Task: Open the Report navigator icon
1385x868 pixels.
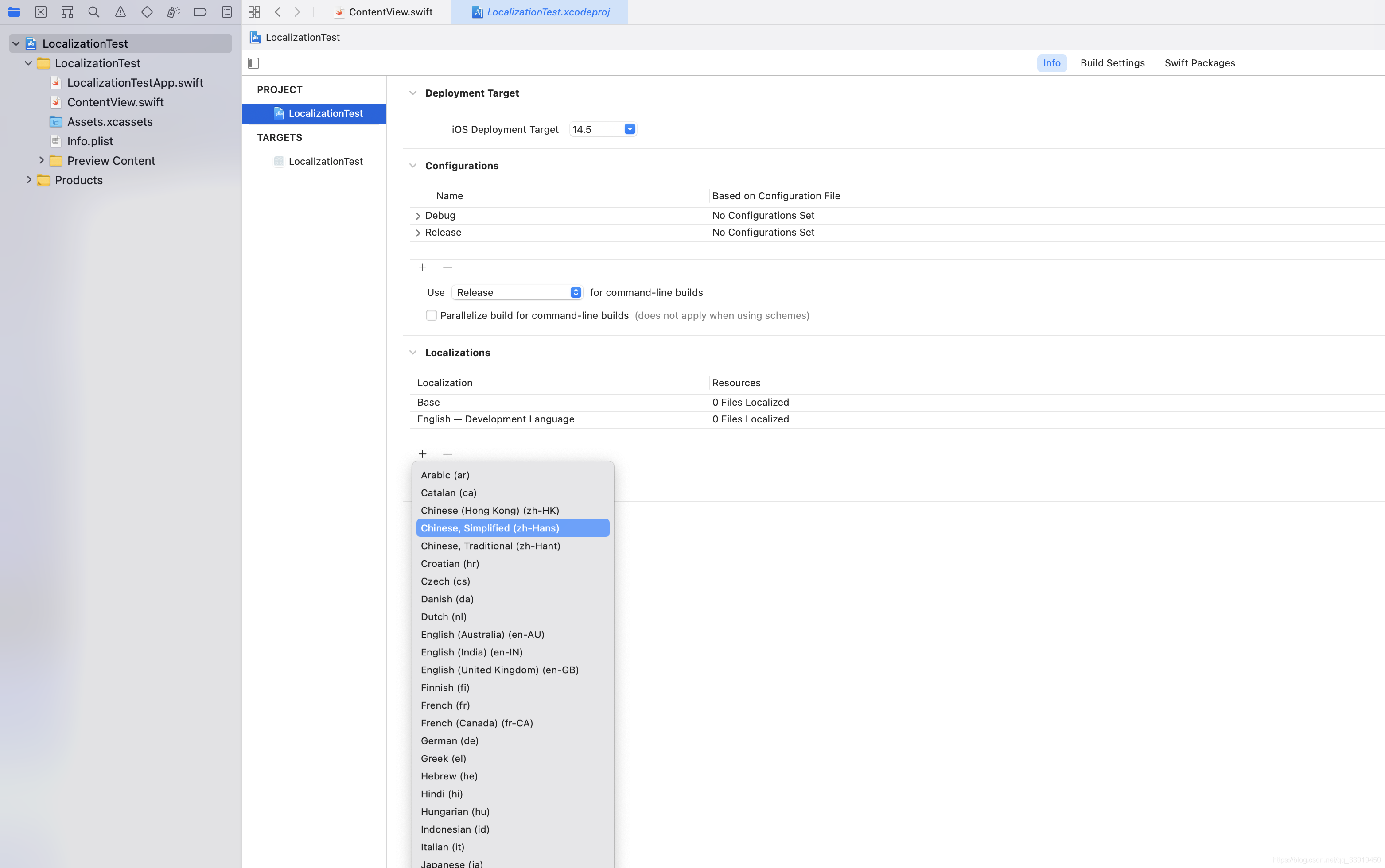Action: click(x=227, y=12)
